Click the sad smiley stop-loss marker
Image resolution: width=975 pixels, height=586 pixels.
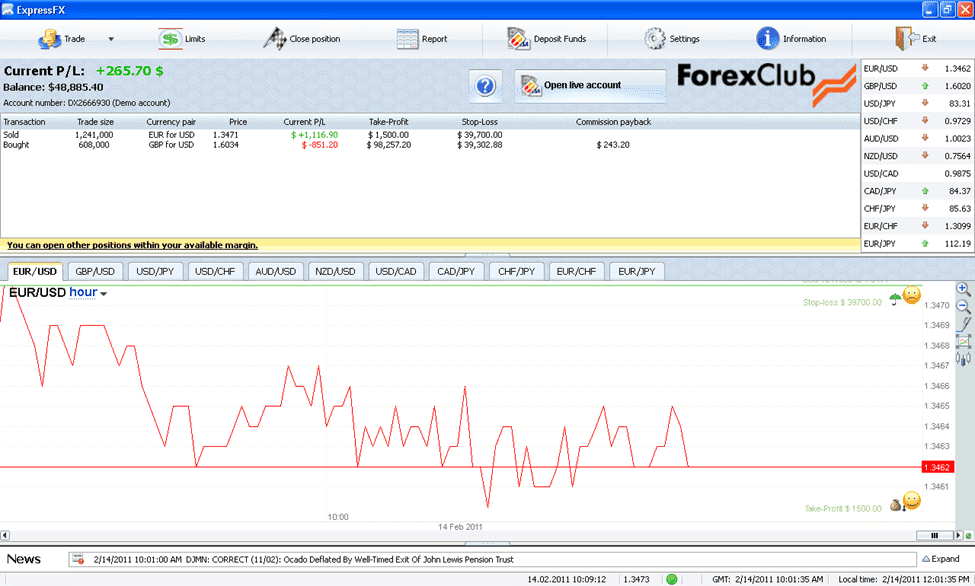click(x=912, y=295)
